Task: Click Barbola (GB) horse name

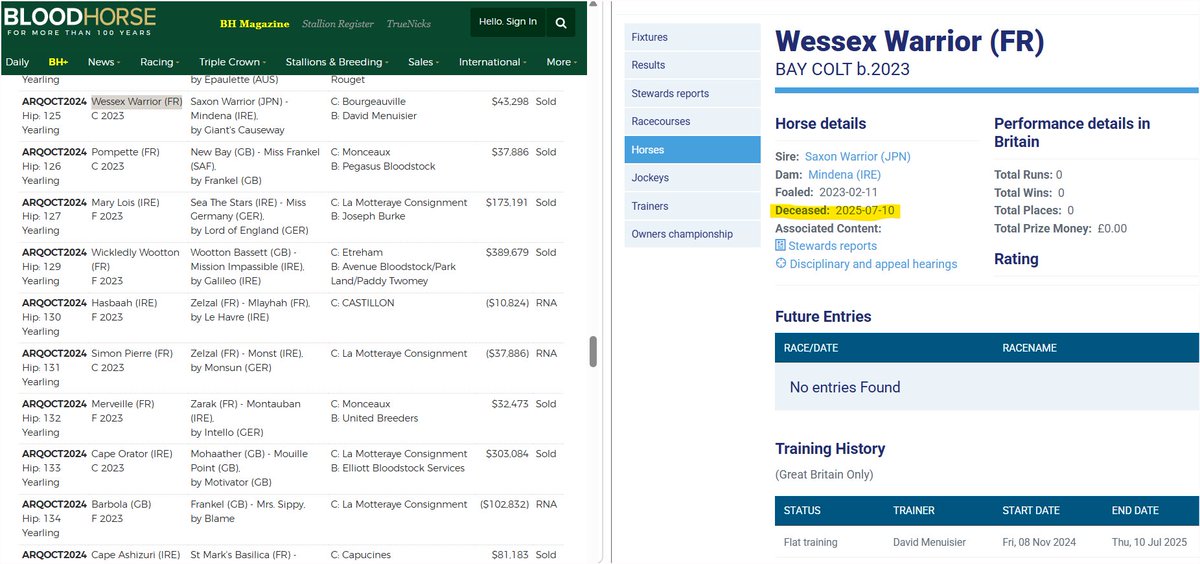Action: pyautogui.click(x=121, y=505)
